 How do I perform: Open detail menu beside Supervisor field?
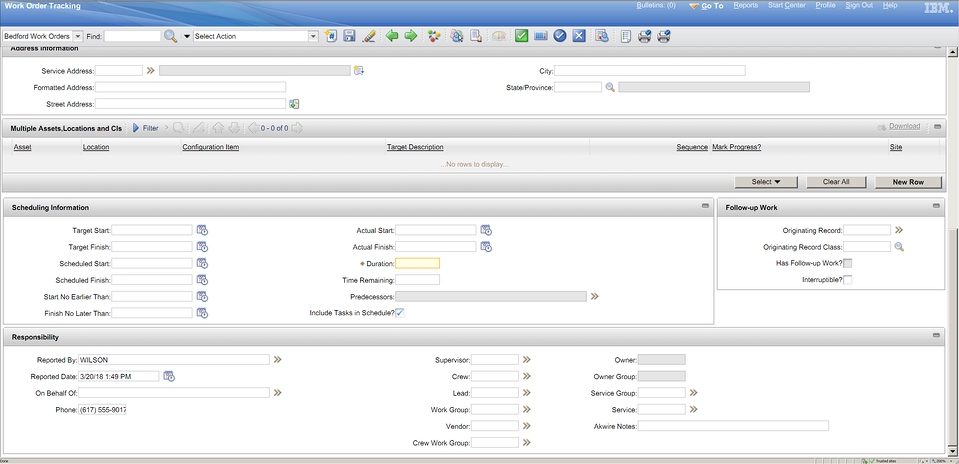coord(527,359)
